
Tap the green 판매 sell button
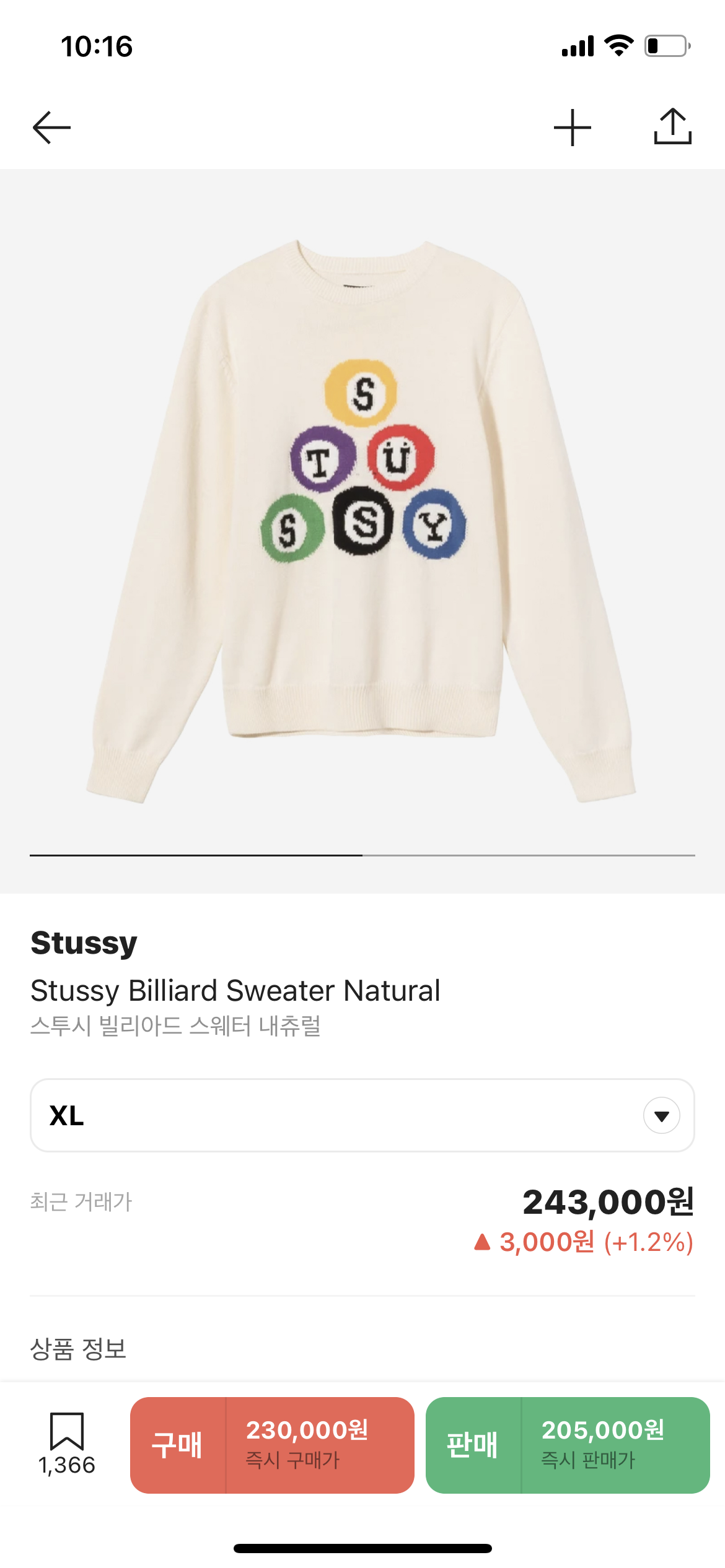pos(473,1445)
